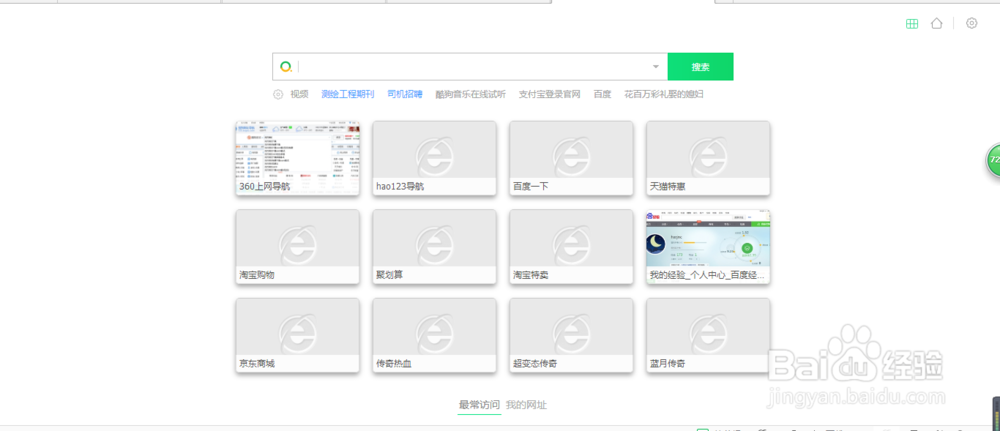This screenshot has width=1000, height=431.
Task: Click the green floating ball at right edge
Action: pos(993,160)
